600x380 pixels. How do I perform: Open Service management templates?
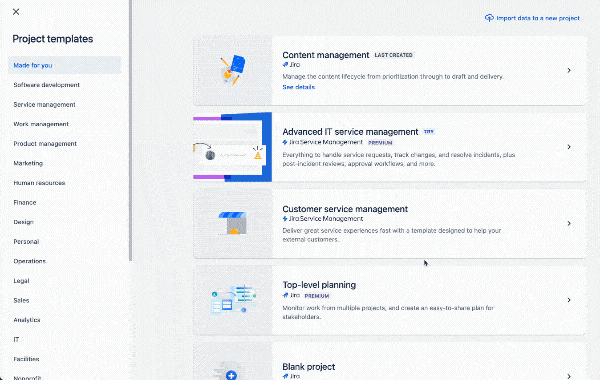[44, 104]
